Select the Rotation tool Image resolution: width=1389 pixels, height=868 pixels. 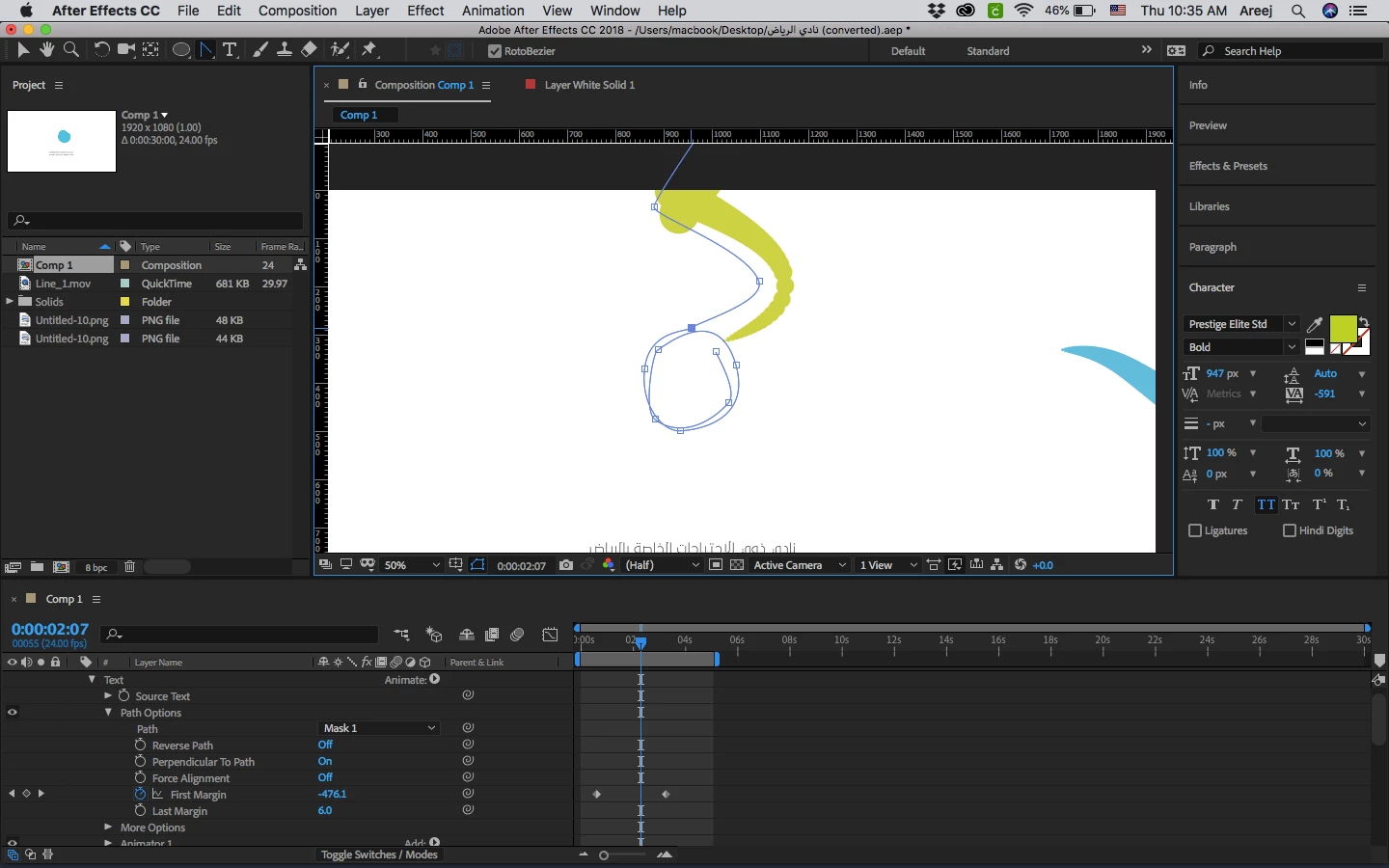coord(101,49)
